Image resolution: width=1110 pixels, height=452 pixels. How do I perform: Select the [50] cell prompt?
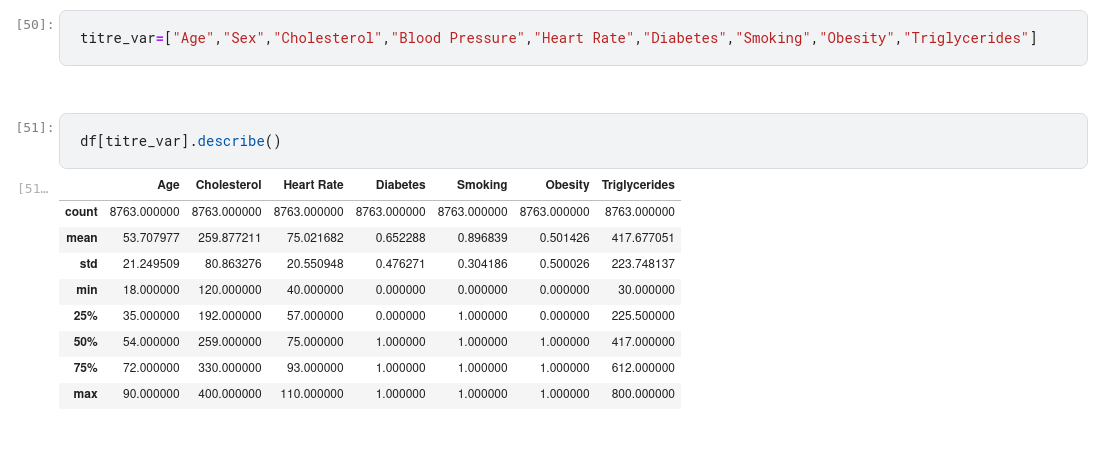click(x=35, y=24)
